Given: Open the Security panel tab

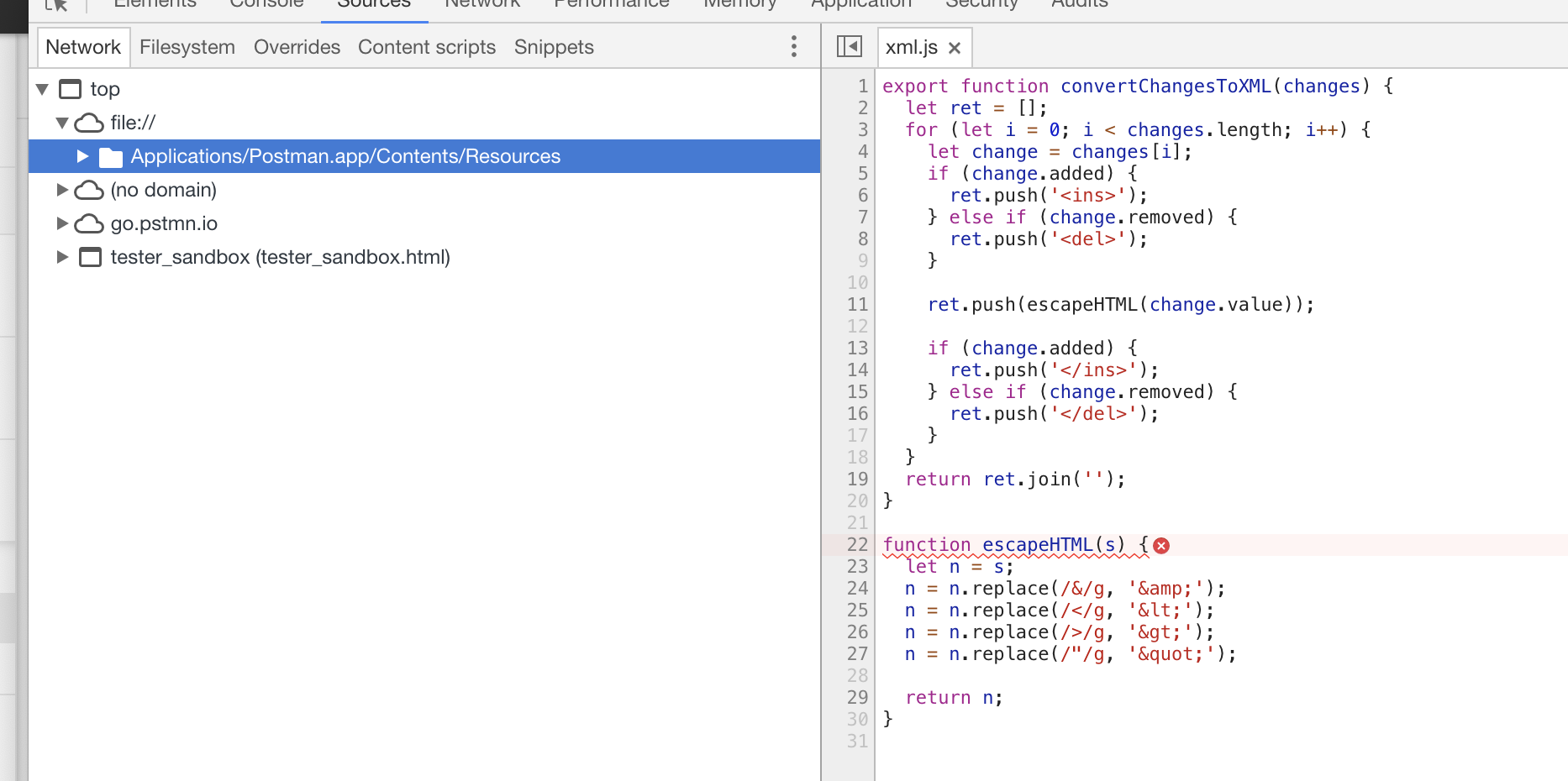Looking at the screenshot, I should (981, 5).
